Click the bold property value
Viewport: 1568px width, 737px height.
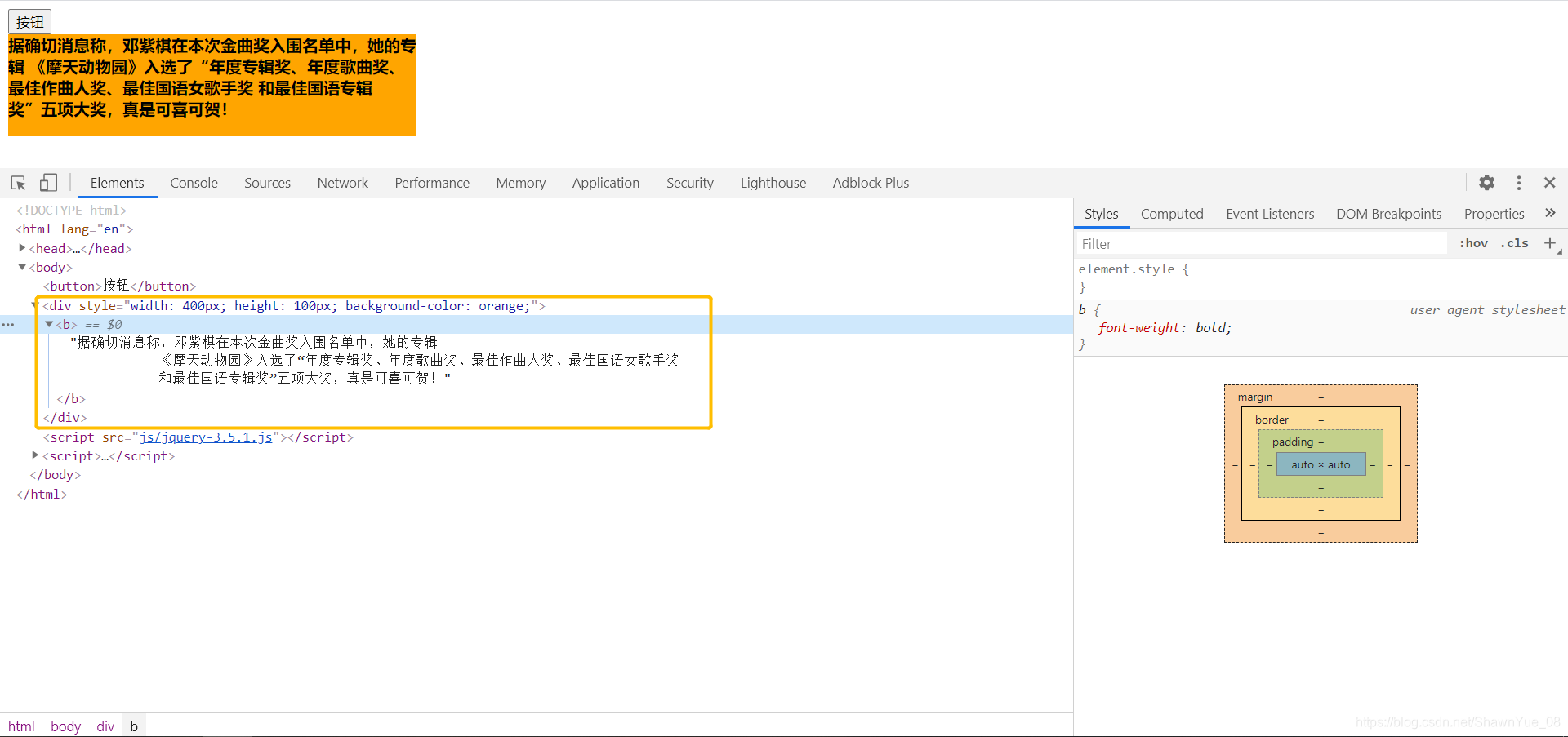click(x=1210, y=328)
